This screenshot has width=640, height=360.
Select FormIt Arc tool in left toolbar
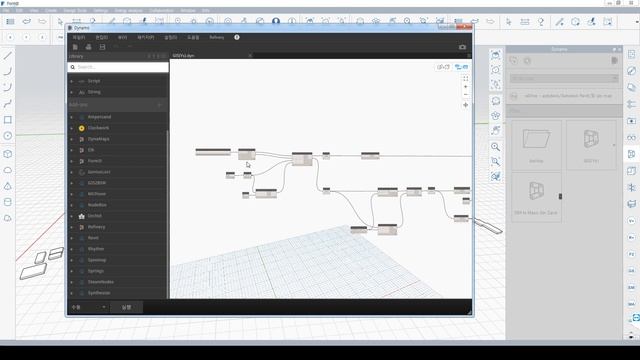click(x=7, y=71)
